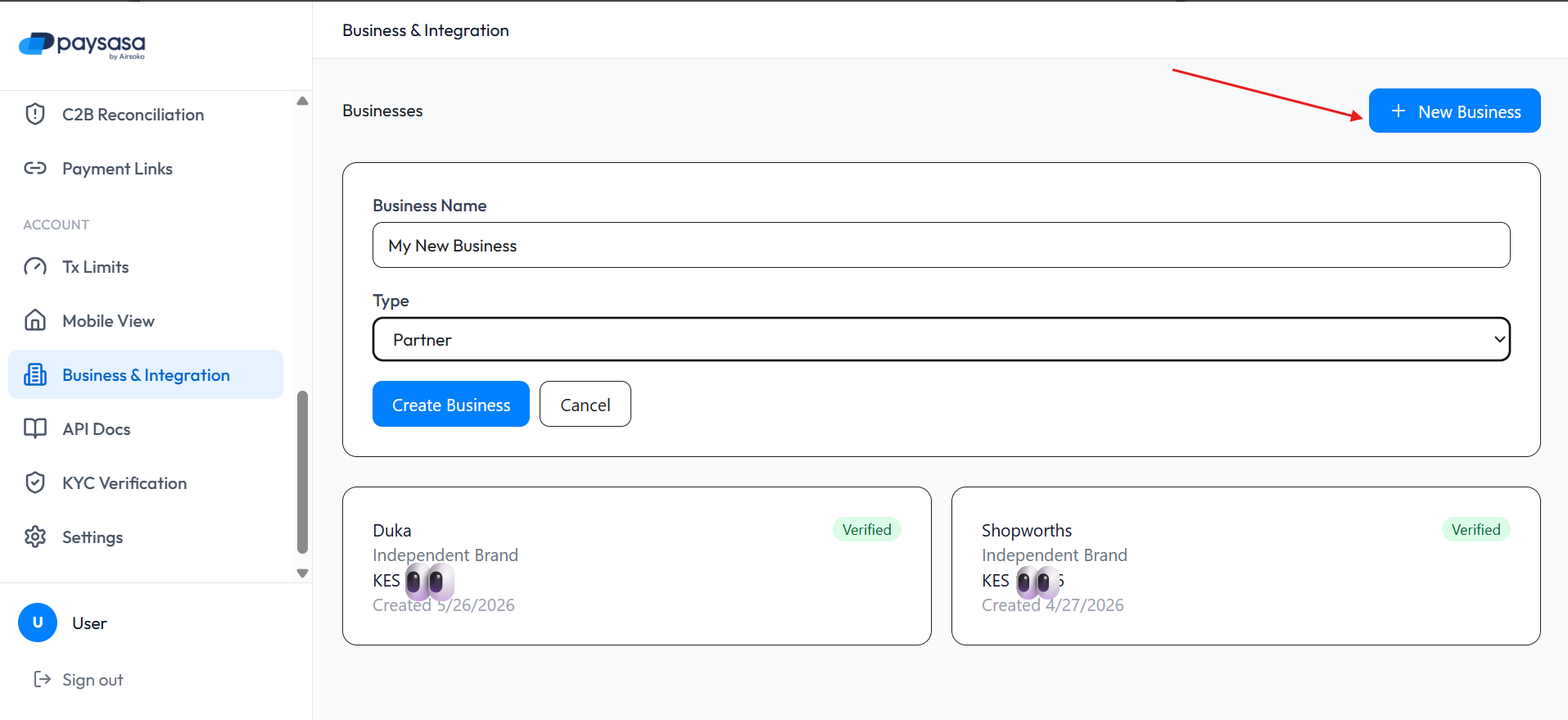Cancel the new business form

coord(585,404)
